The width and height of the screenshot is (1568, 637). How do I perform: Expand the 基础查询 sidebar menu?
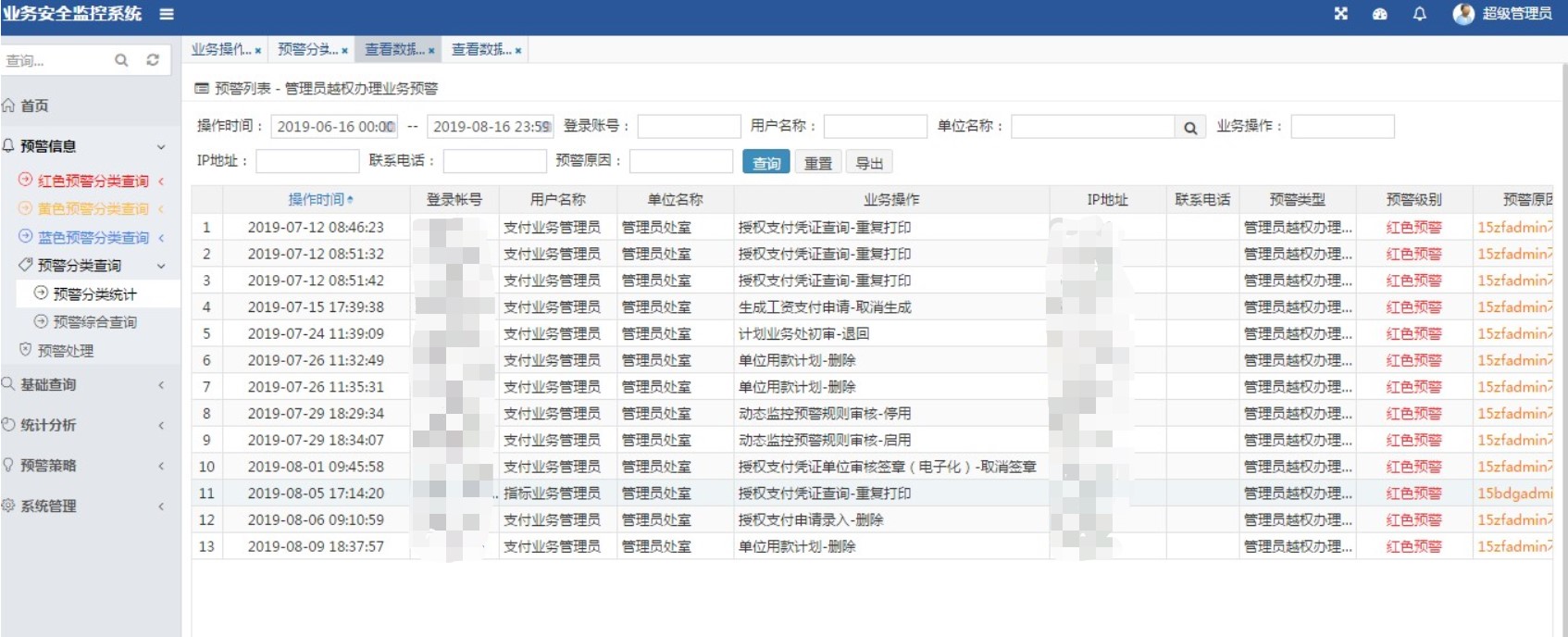click(83, 385)
